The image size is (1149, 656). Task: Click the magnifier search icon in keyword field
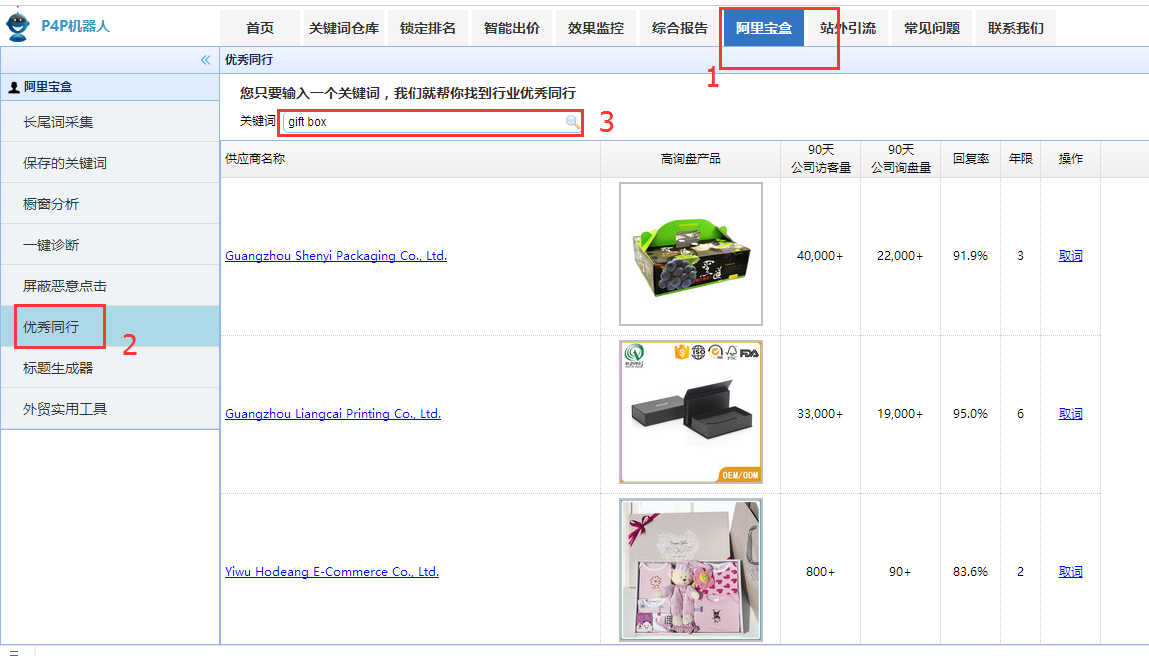(572, 122)
